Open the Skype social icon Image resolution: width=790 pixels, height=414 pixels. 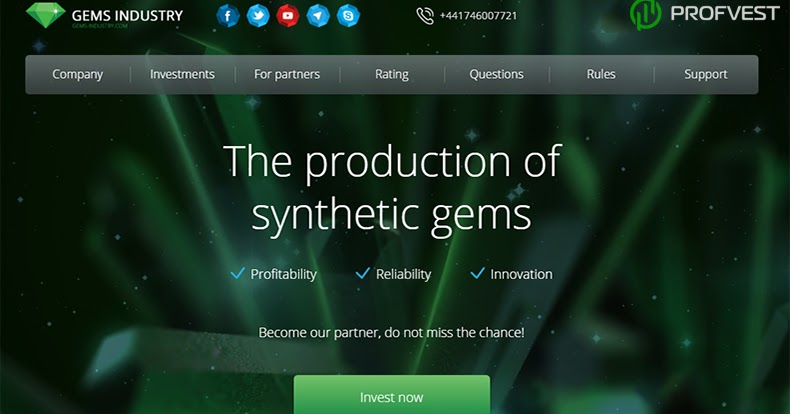click(x=348, y=16)
